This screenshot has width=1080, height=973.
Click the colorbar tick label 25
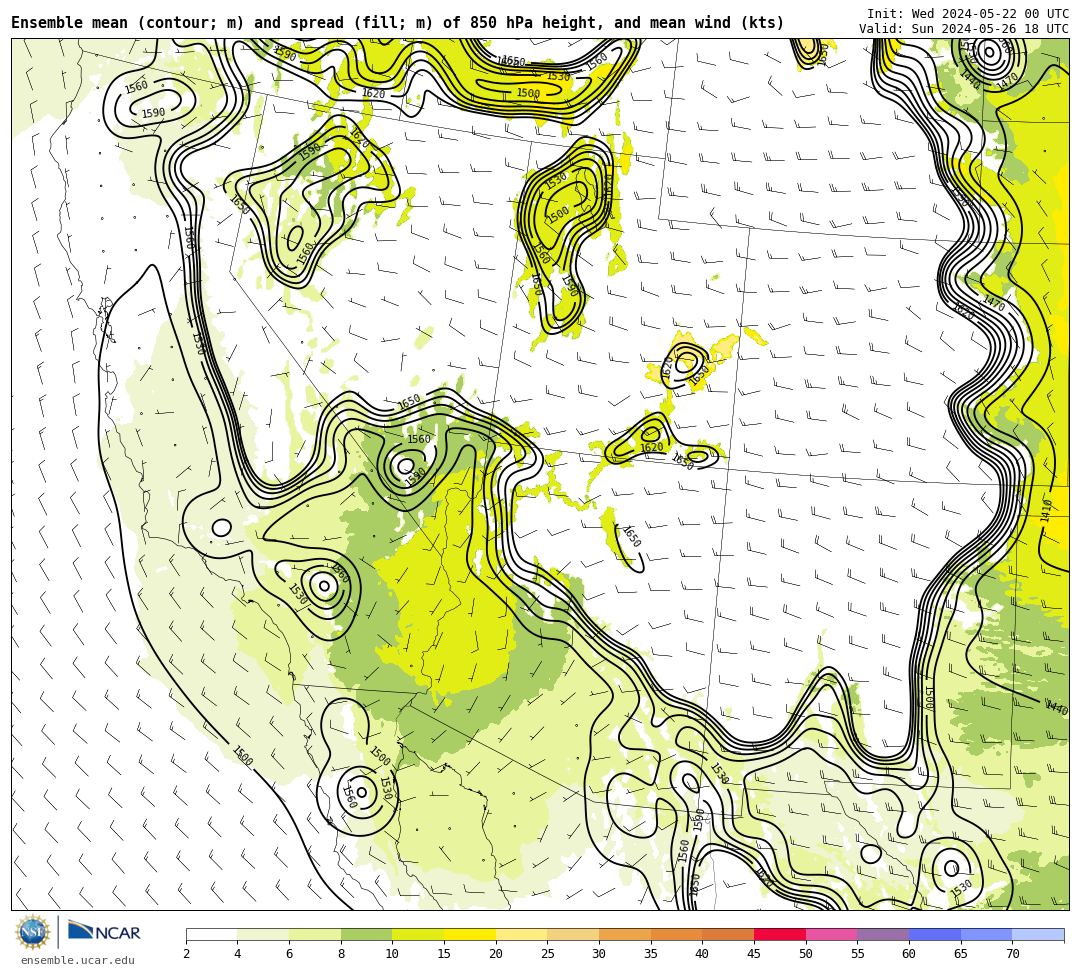coord(548,954)
